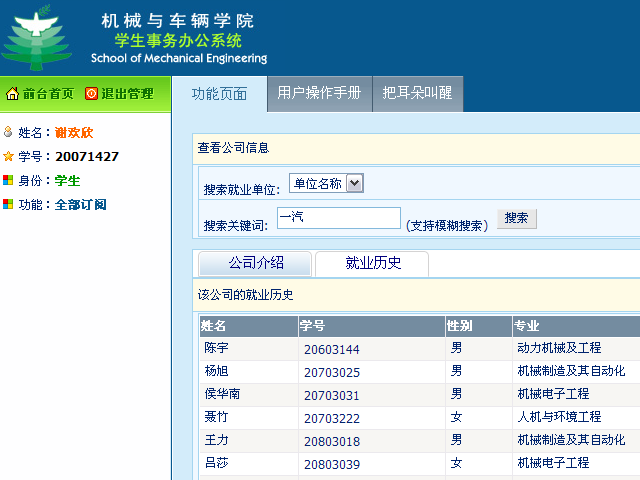Open the 单位名称 search type dropdown

(x=325, y=183)
